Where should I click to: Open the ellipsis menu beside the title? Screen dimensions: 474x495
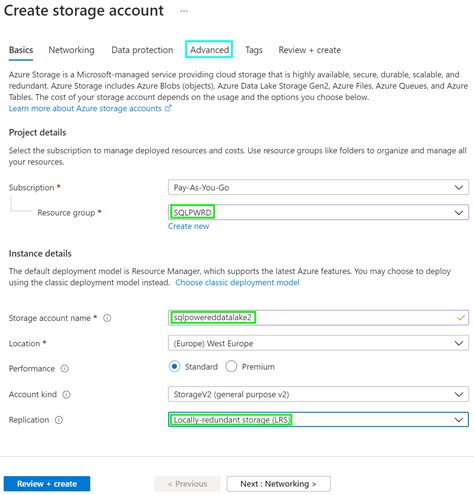[x=184, y=11]
